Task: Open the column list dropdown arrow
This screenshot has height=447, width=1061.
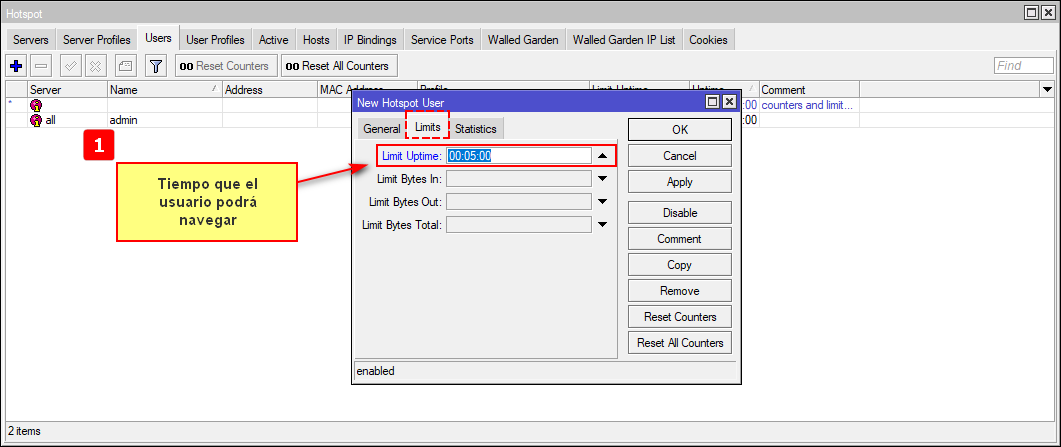Action: 1047,90
